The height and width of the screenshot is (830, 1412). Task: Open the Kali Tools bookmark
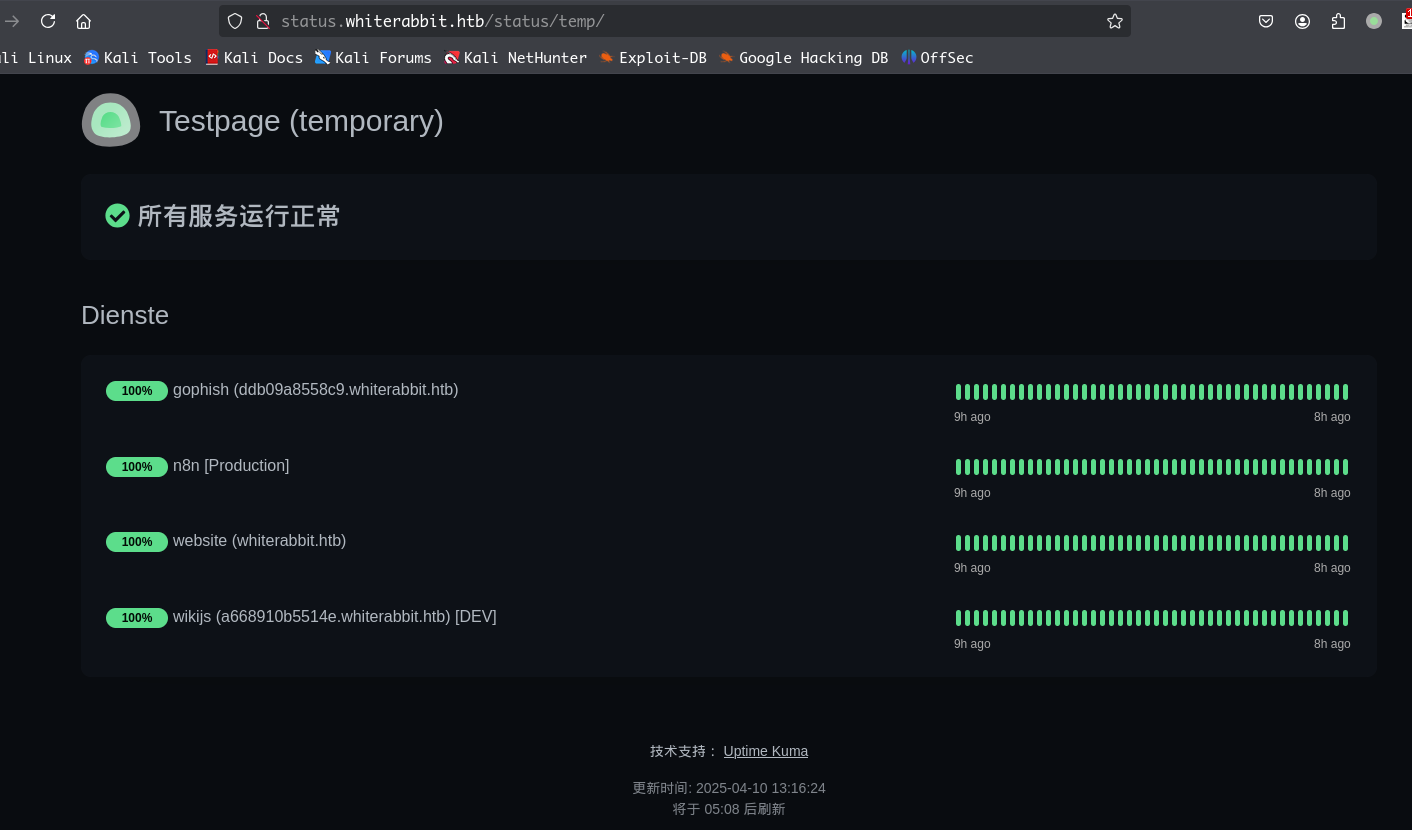[138, 58]
